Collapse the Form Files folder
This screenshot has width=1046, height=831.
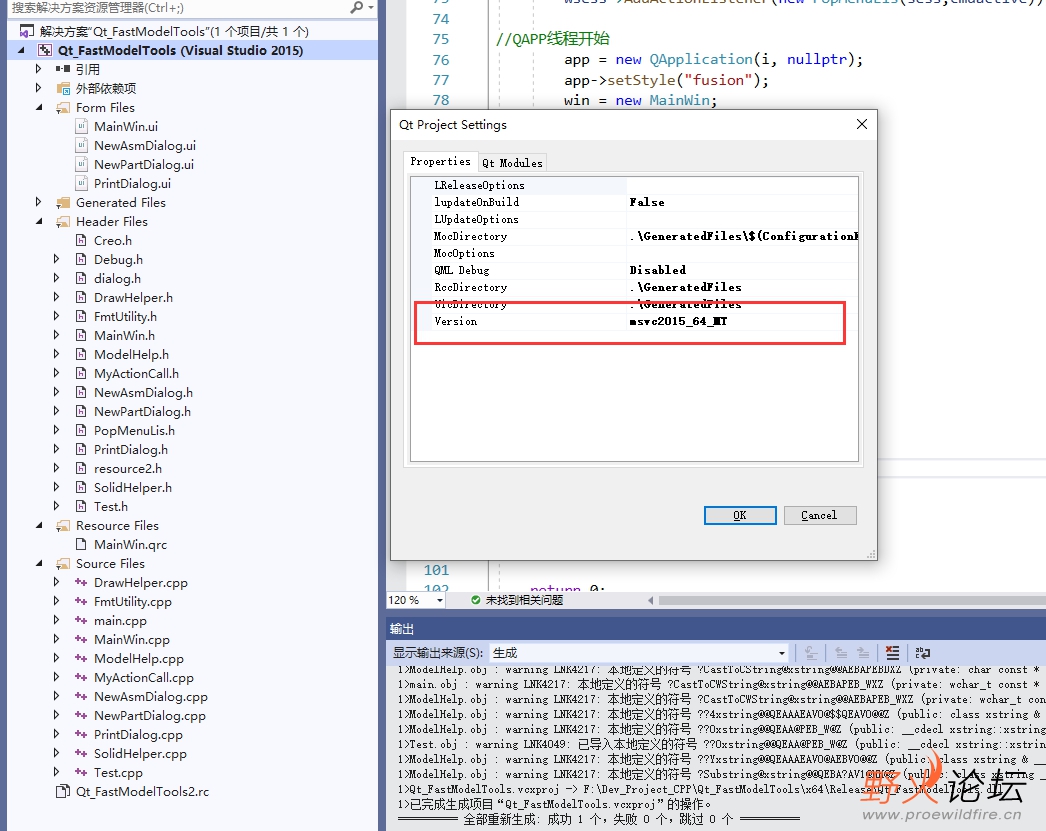[x=39, y=108]
